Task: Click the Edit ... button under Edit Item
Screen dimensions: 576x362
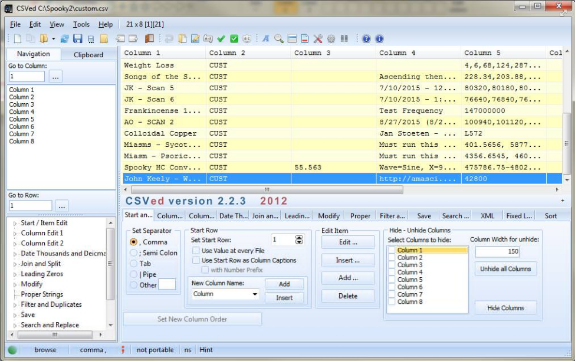Action: 348,242
